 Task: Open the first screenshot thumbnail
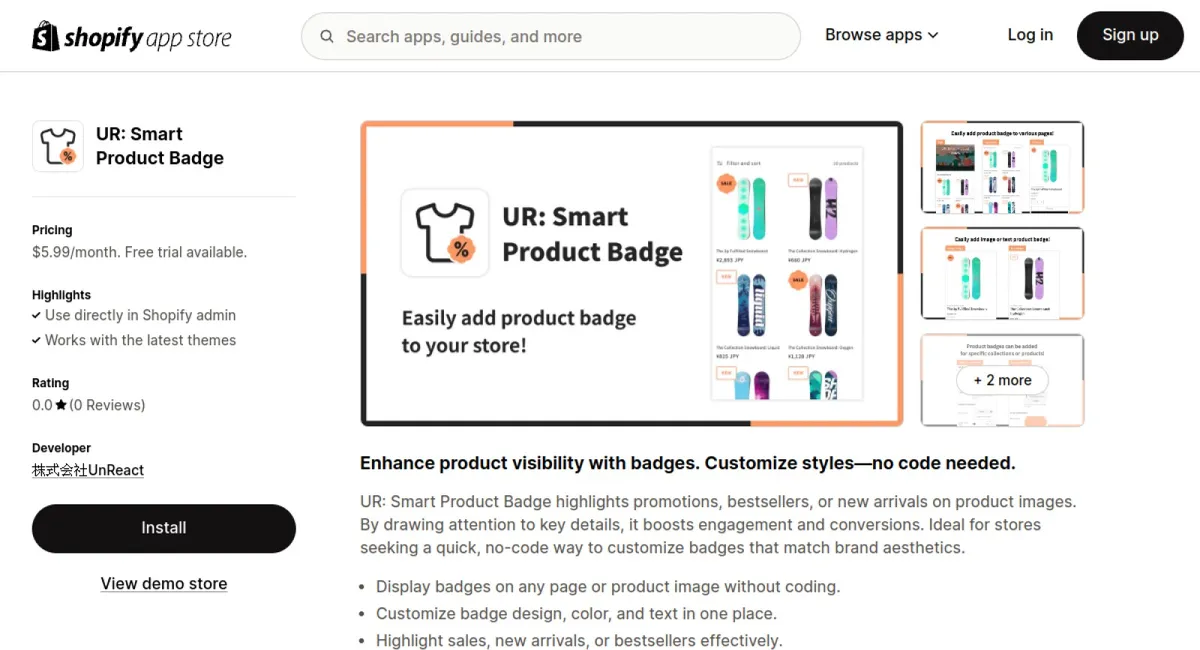point(1002,167)
